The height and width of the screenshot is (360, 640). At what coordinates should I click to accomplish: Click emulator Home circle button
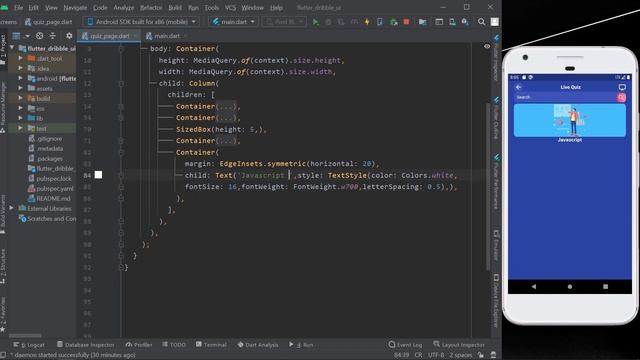click(x=570, y=287)
